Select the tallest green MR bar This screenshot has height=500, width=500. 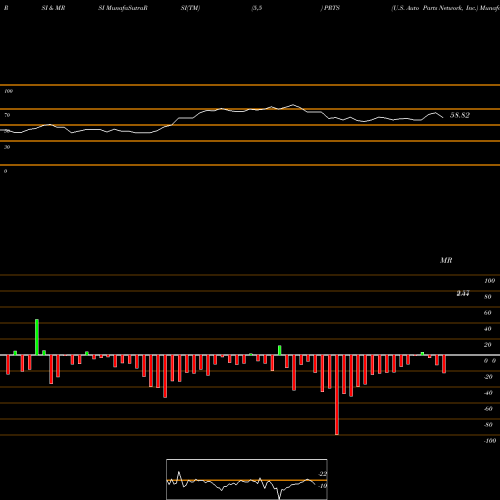[x=37, y=337]
